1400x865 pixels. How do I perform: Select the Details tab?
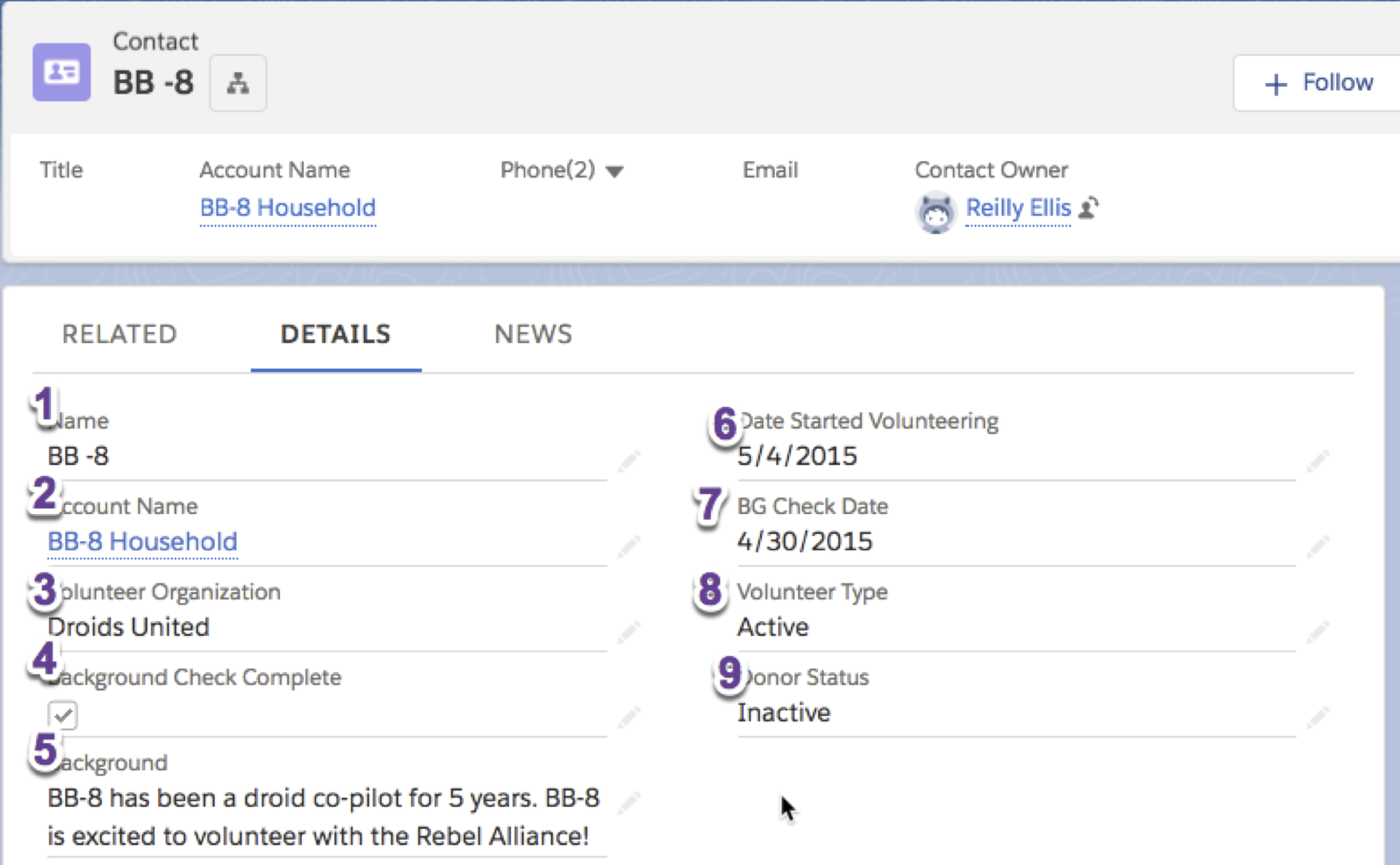click(335, 334)
